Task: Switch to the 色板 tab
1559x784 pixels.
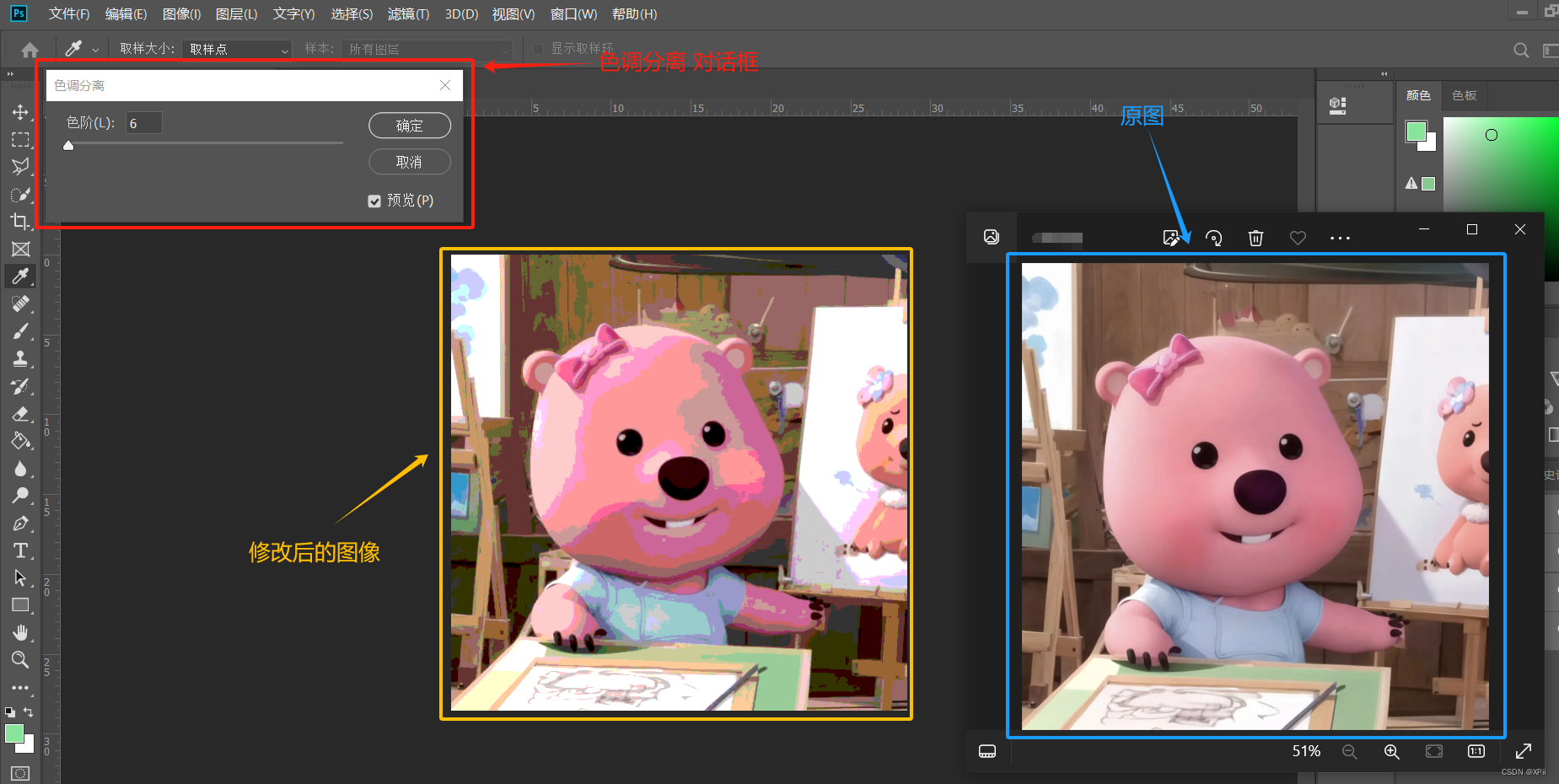Action: point(1465,95)
